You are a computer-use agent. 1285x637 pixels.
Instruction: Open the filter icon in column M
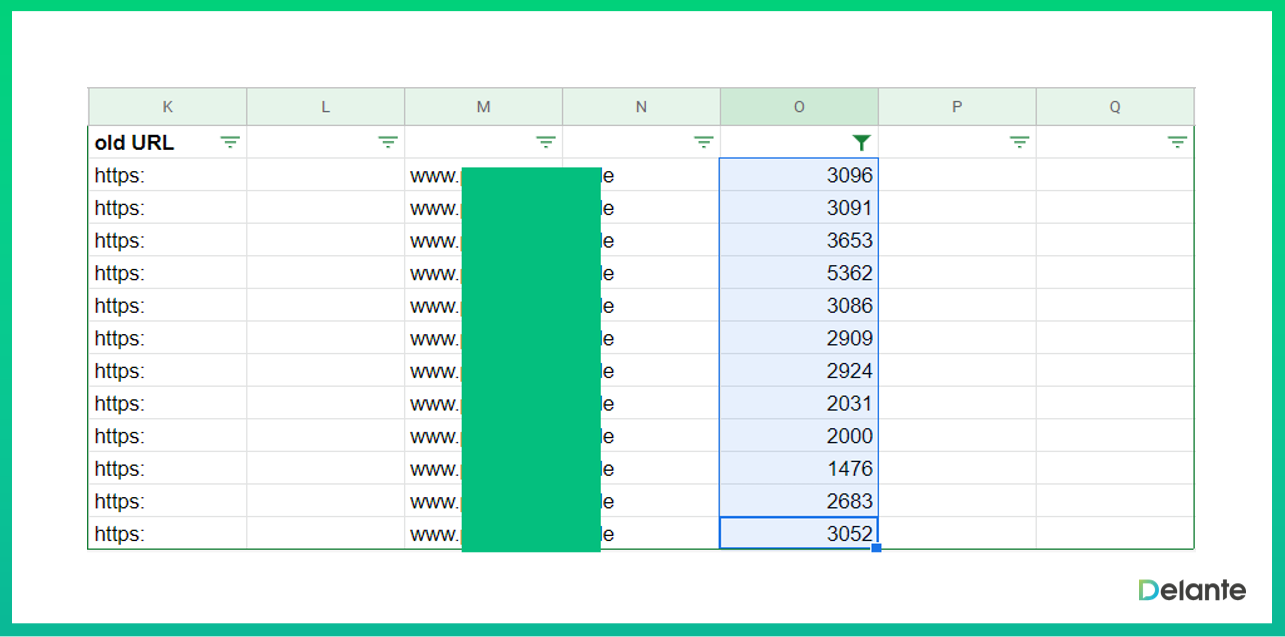coord(546,143)
